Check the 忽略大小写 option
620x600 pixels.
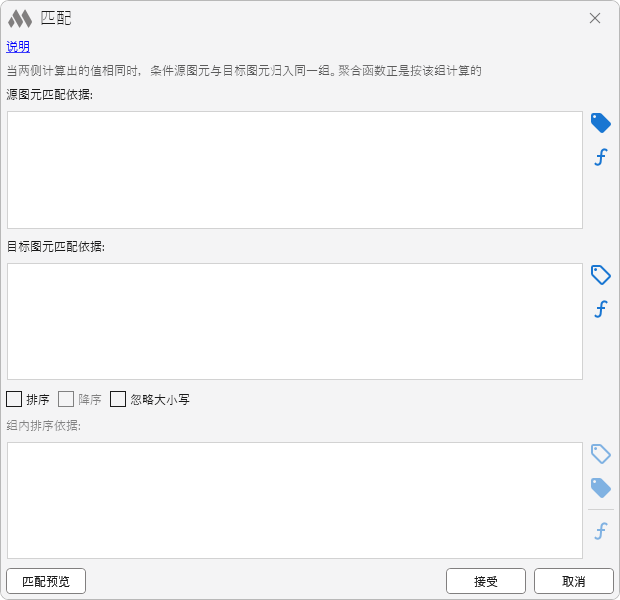click(118, 399)
